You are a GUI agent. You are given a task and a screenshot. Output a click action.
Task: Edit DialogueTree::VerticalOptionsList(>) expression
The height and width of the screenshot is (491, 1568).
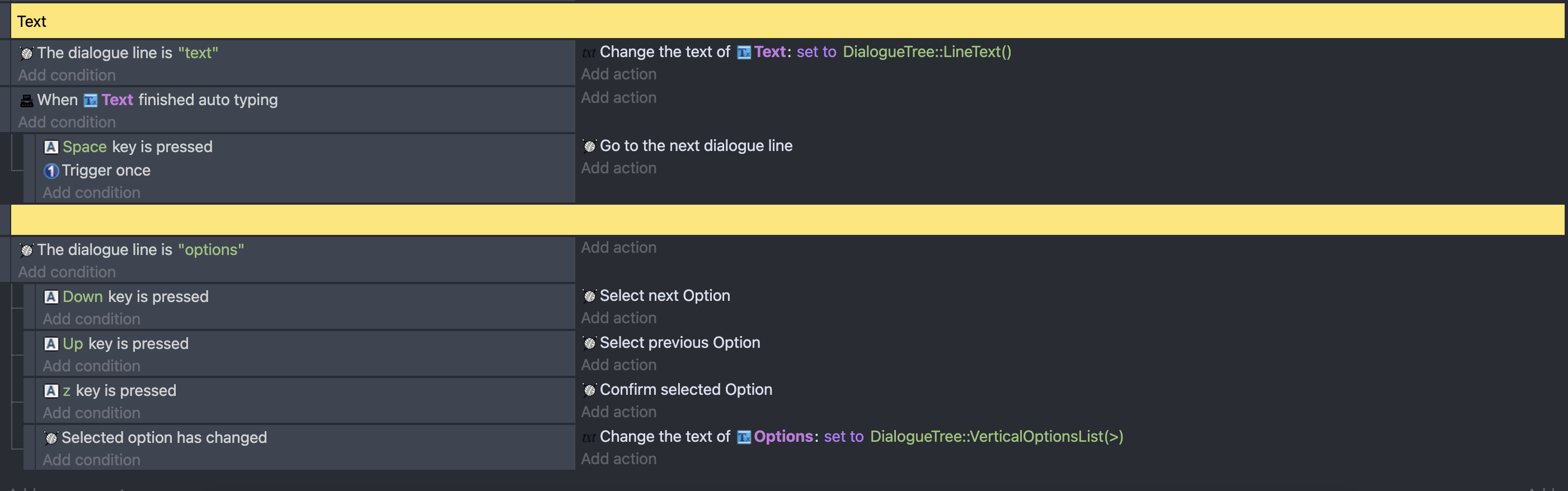(x=997, y=436)
